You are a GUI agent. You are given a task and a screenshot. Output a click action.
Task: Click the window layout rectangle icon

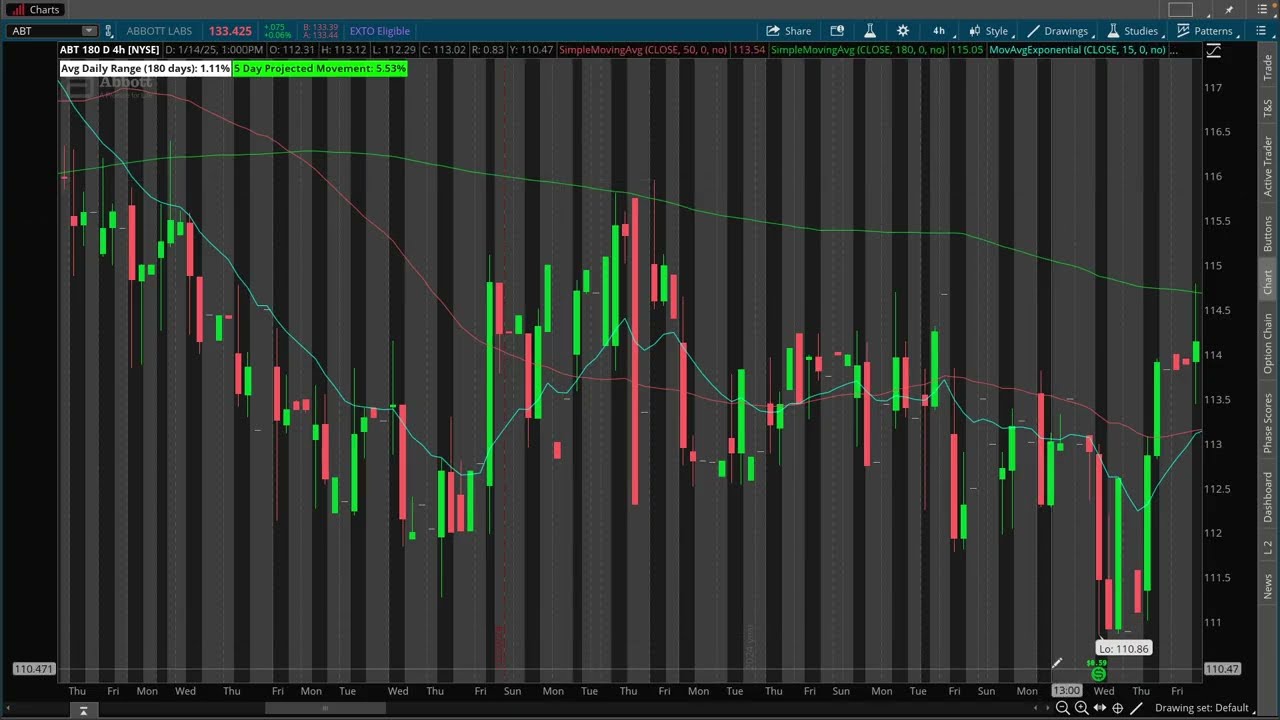tap(1181, 10)
